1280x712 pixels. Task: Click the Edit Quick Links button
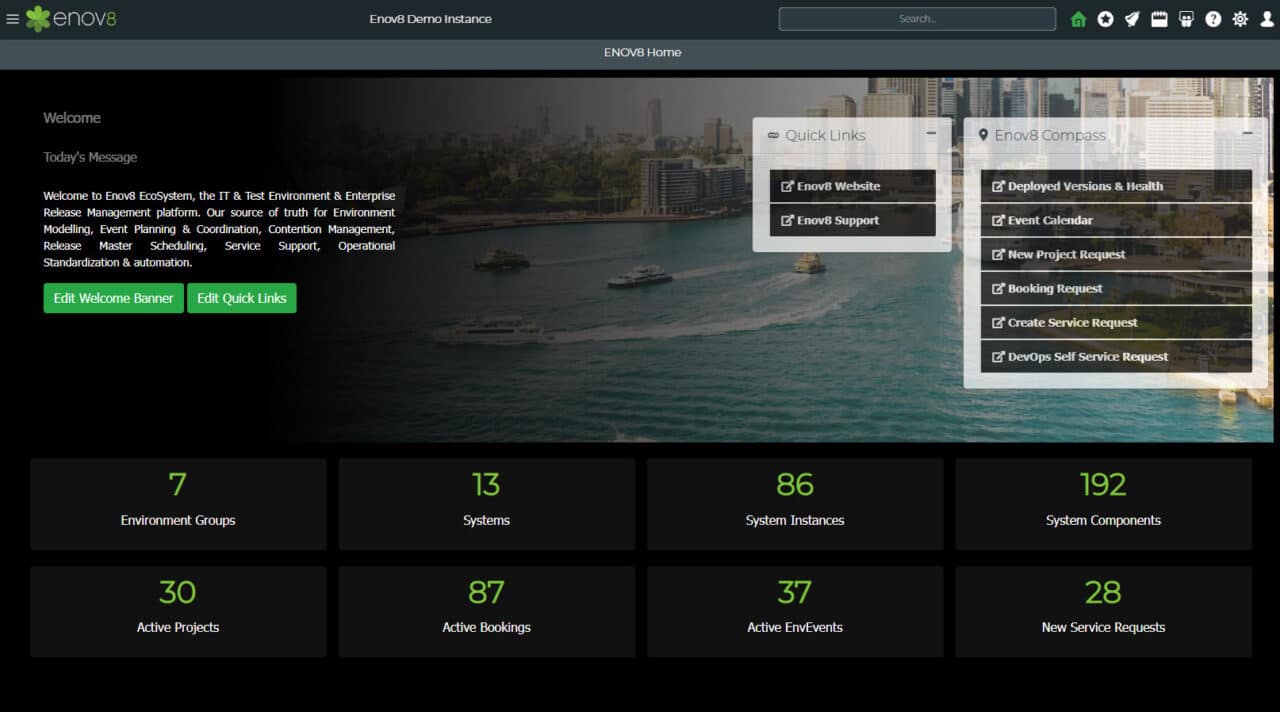(242, 298)
